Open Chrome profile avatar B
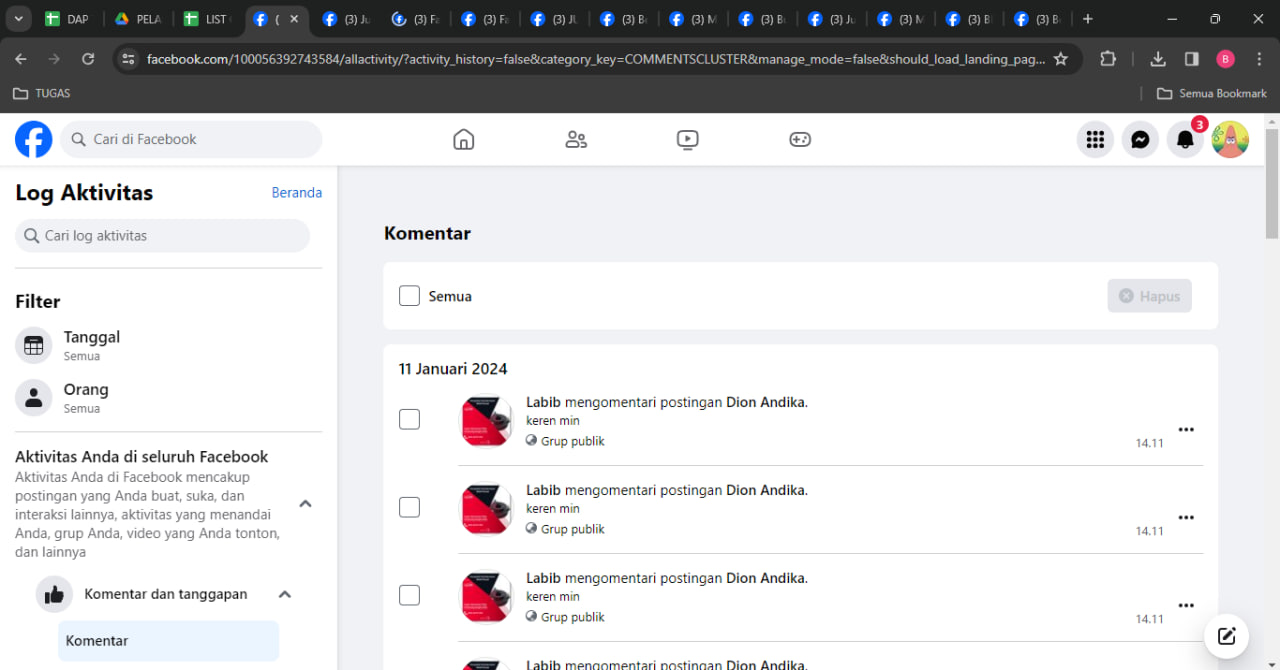The image size is (1280, 670). [1226, 59]
